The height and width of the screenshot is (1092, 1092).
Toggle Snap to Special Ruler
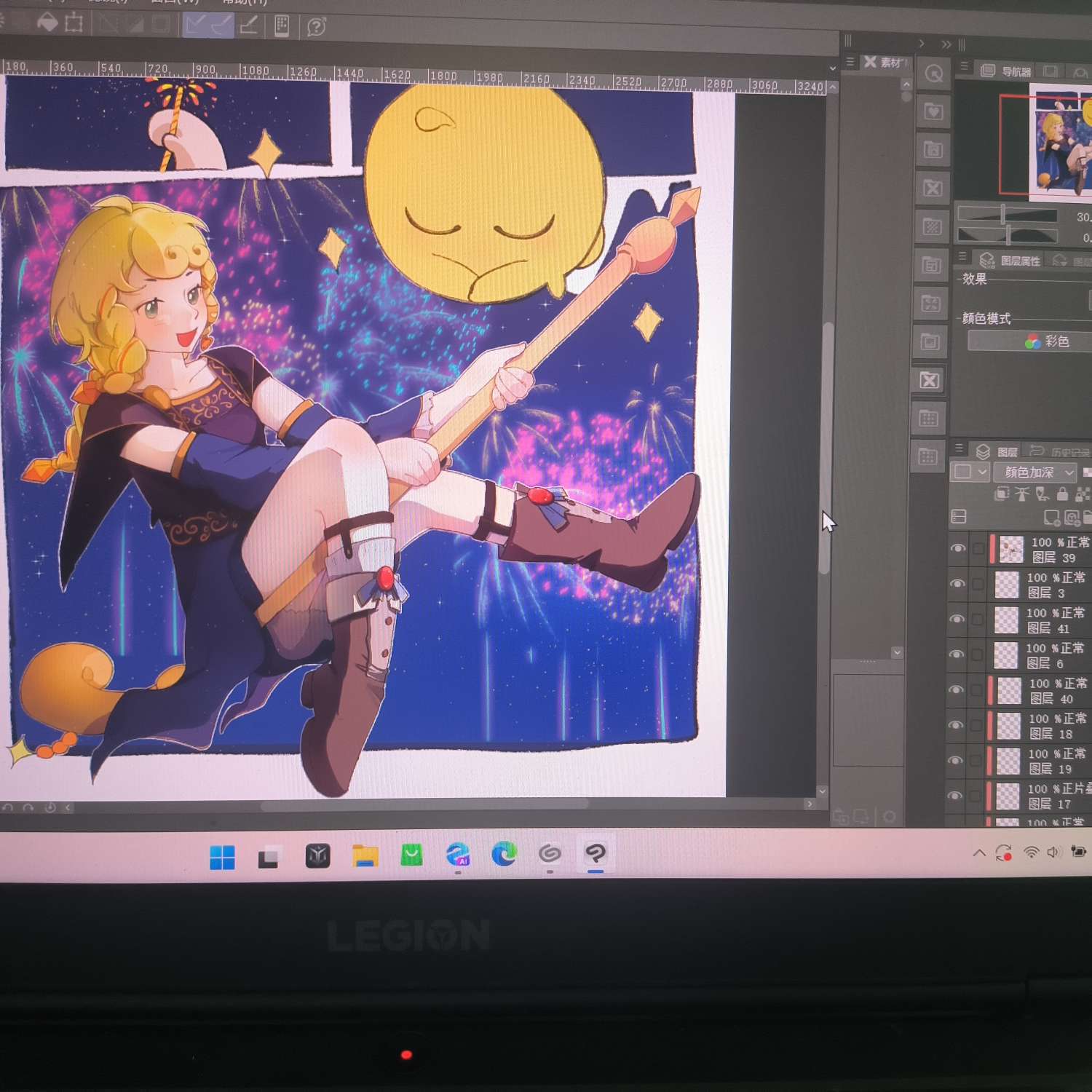221,25
